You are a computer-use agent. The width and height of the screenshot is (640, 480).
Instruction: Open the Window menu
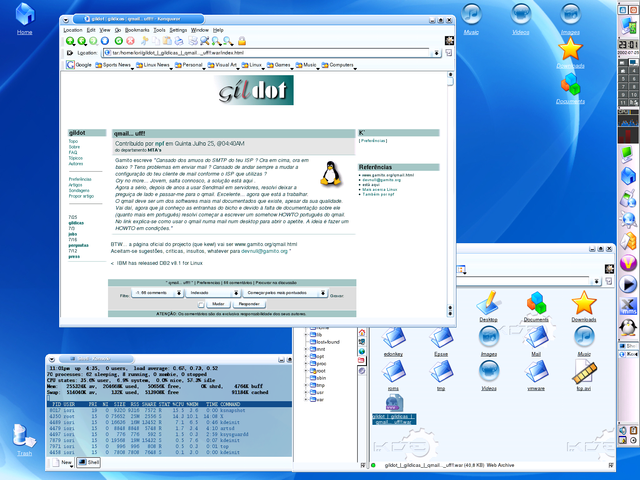(x=200, y=30)
